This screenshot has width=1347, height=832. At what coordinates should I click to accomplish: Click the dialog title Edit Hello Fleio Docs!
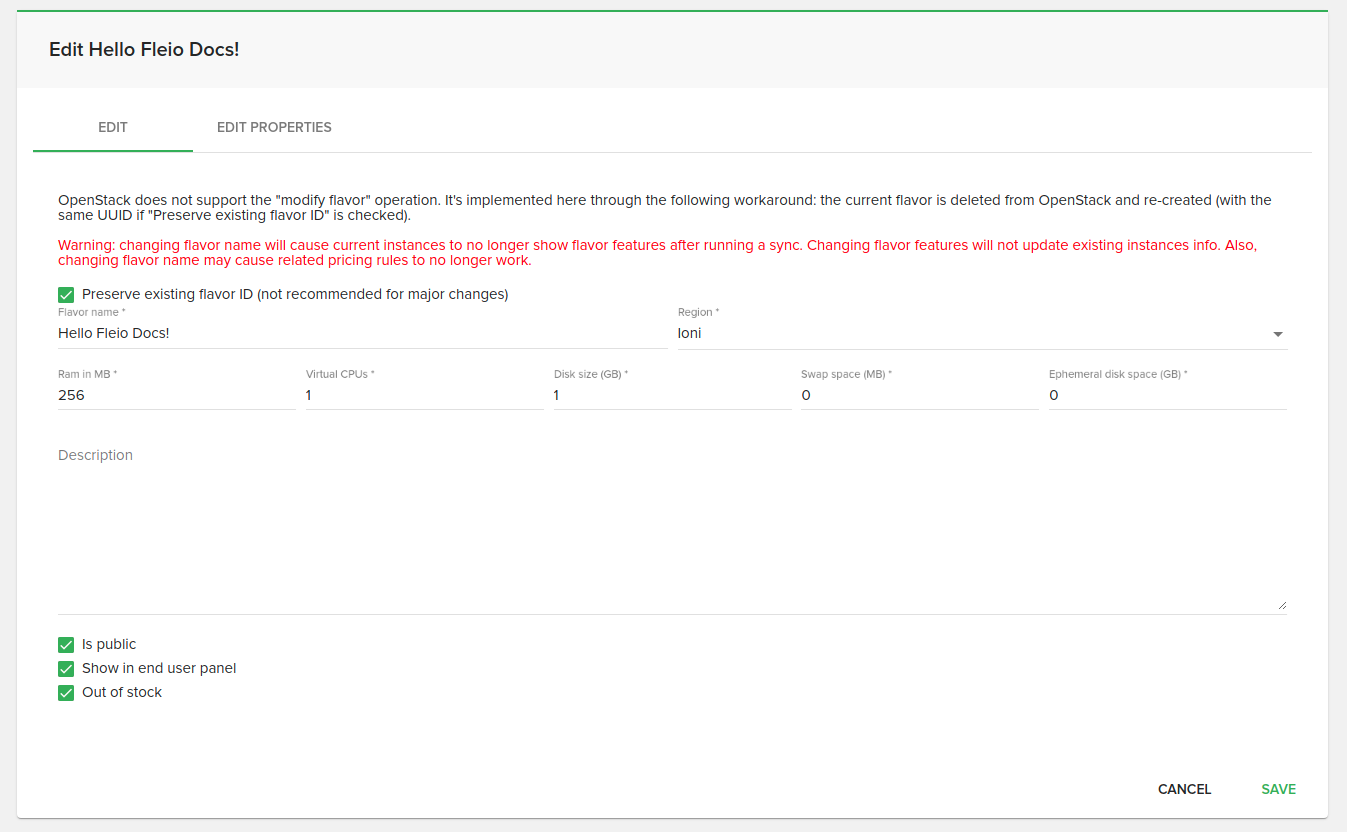pos(144,50)
